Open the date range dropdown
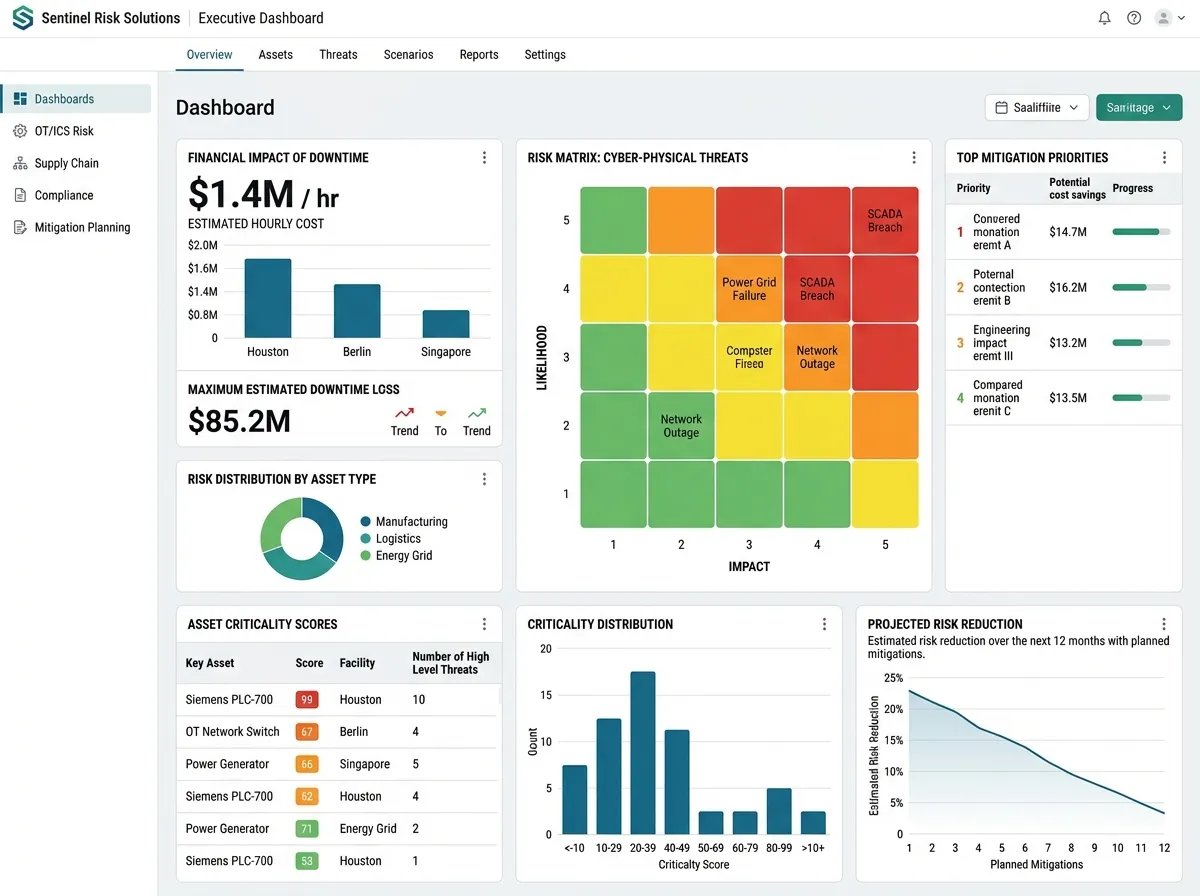This screenshot has height=896, width=1200. point(1037,107)
